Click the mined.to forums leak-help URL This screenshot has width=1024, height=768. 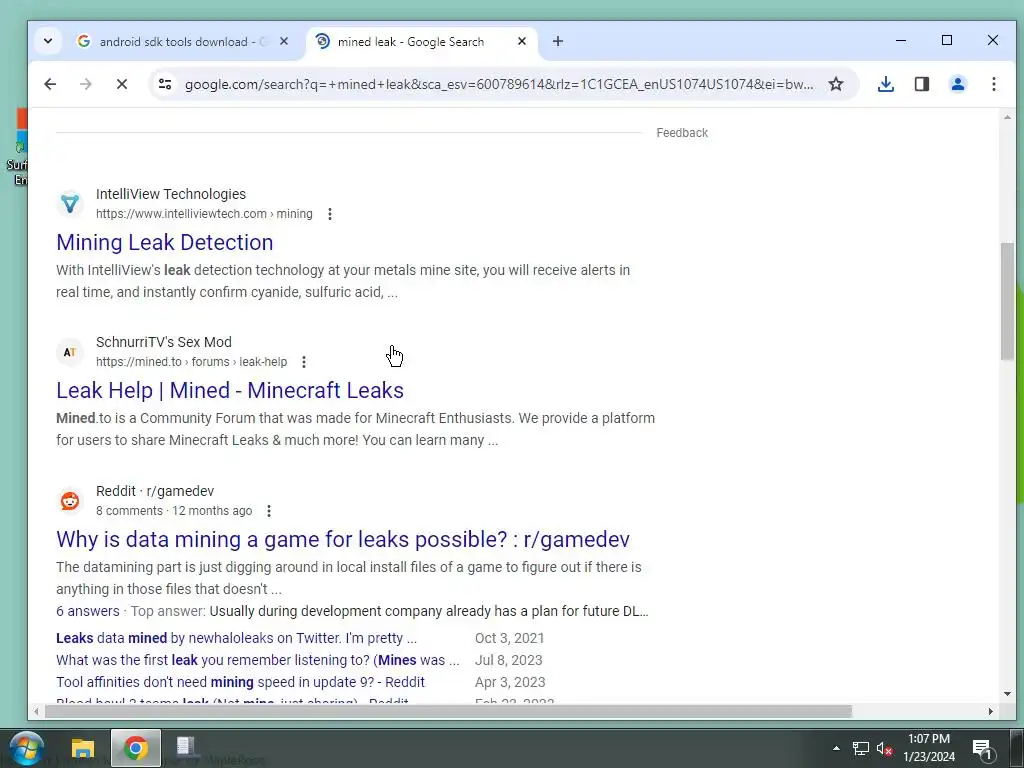click(191, 362)
